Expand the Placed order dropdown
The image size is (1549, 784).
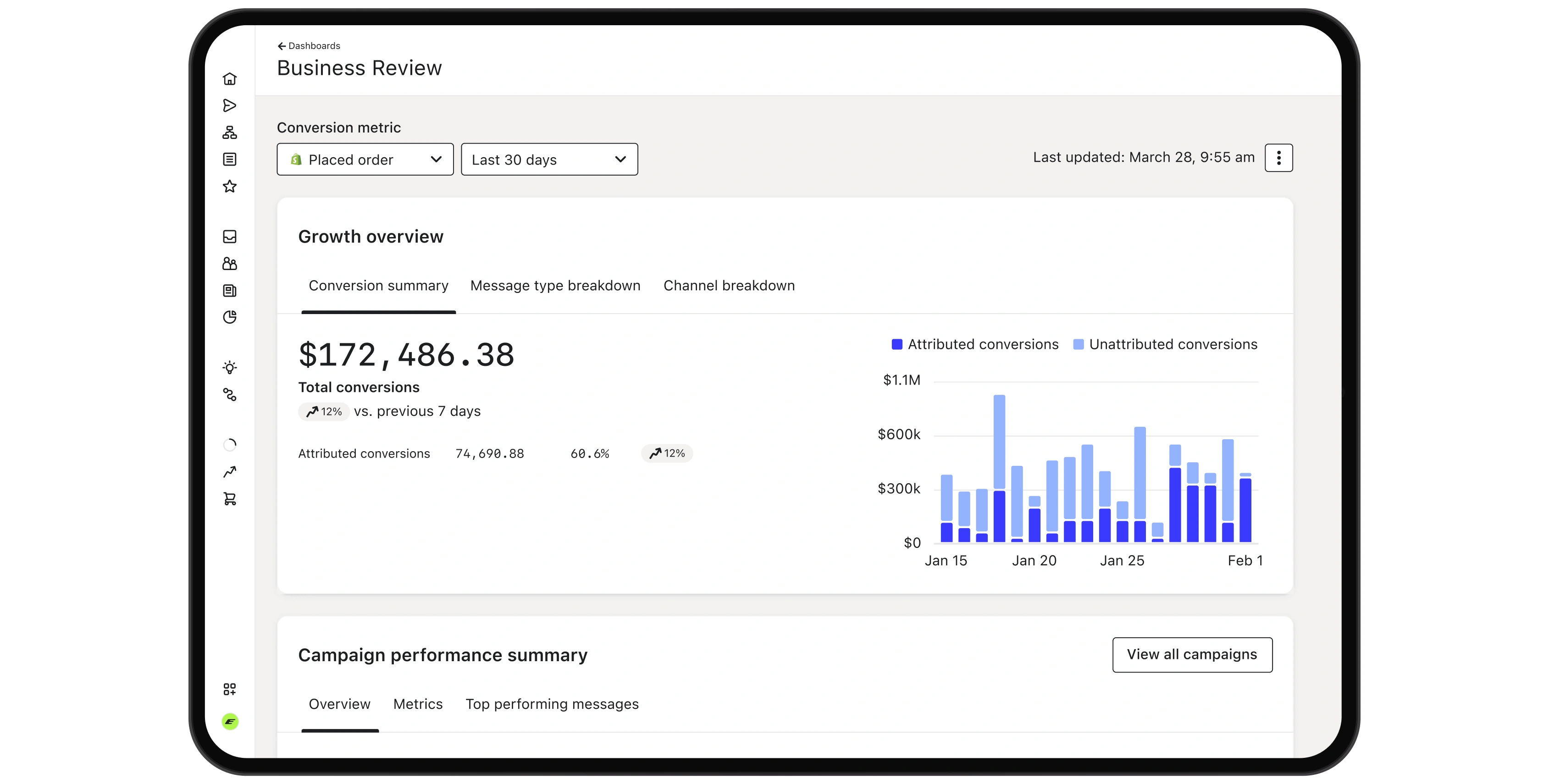click(x=365, y=160)
